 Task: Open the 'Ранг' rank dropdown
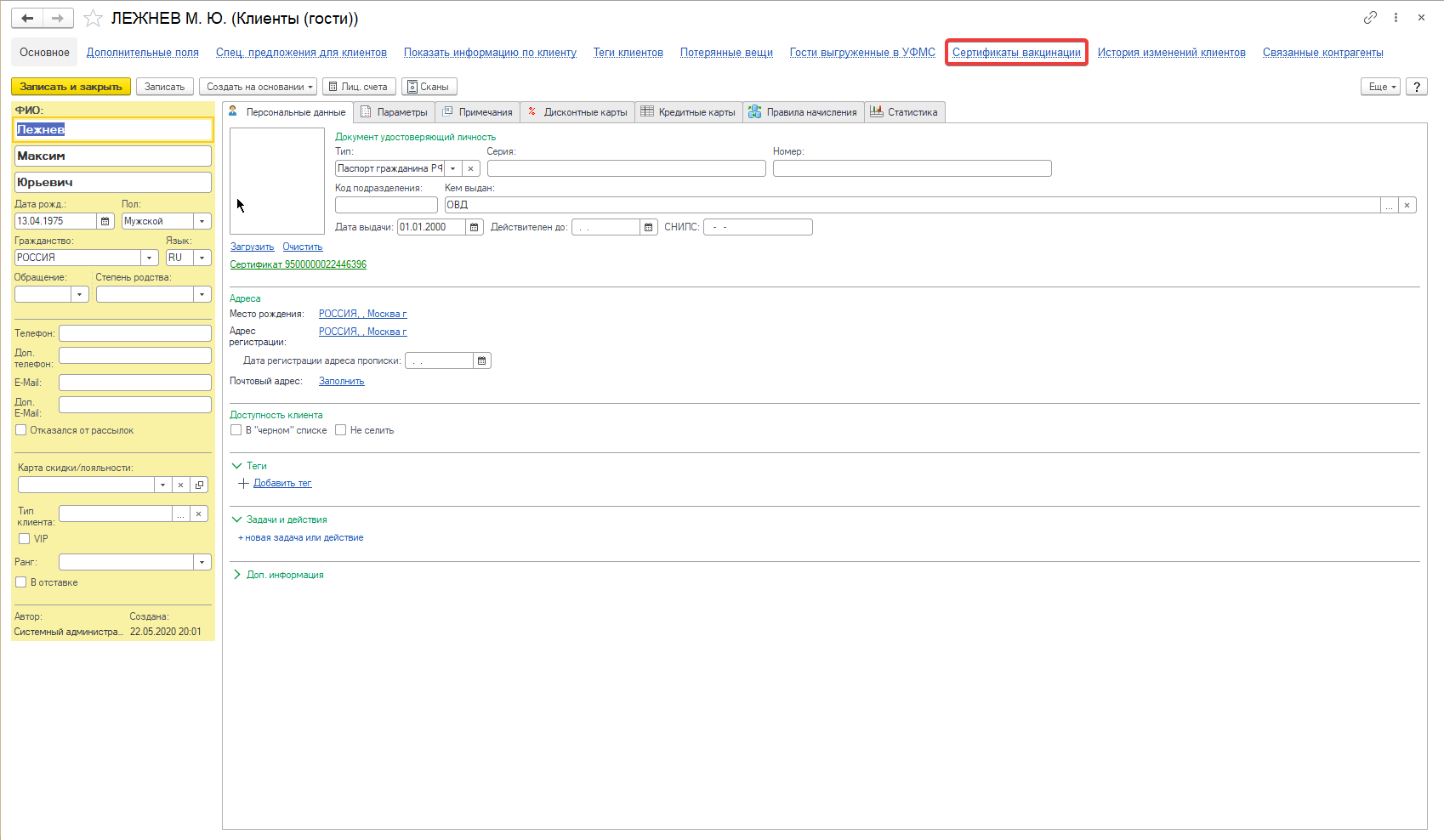pyautogui.click(x=202, y=562)
